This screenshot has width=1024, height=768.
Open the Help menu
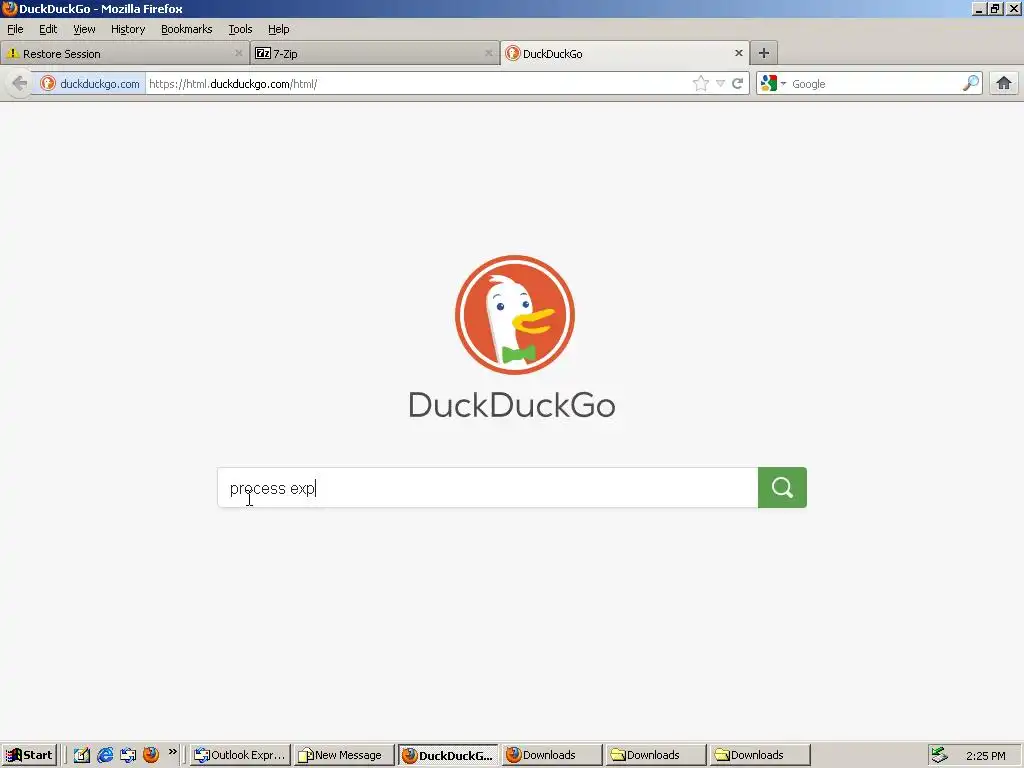point(279,29)
